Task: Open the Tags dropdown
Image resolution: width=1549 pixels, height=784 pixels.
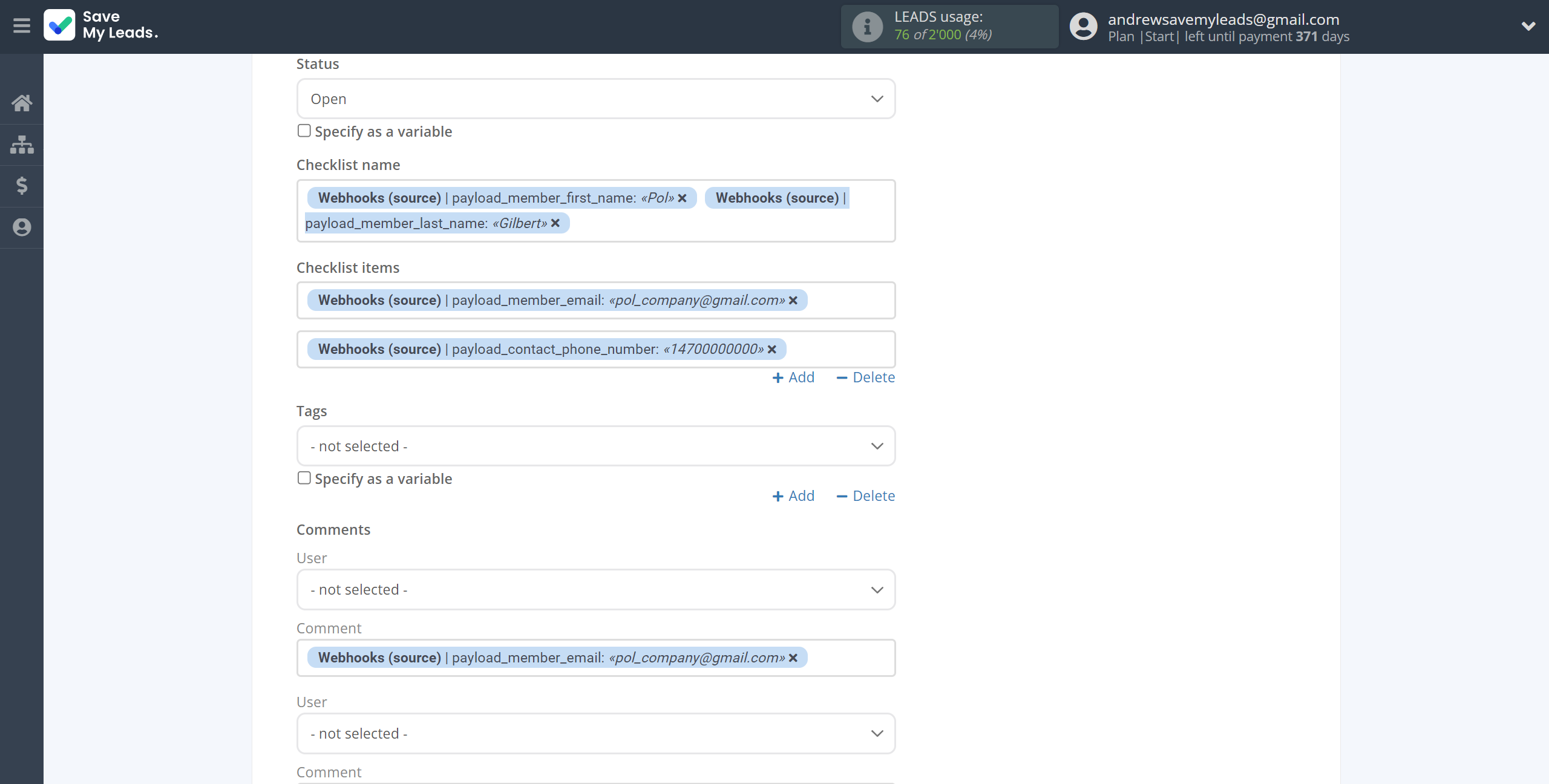Action: tap(596, 446)
